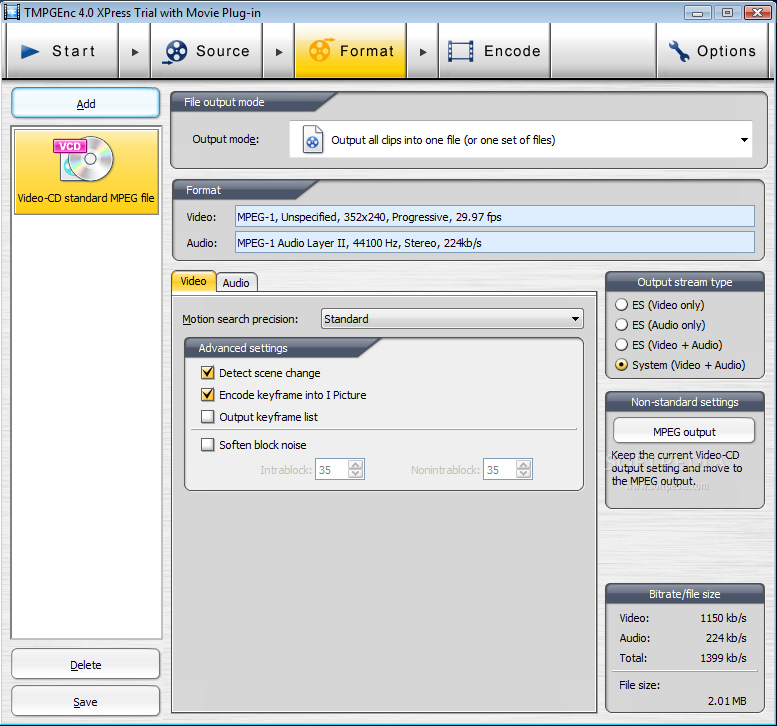Viewport: 777px width, 726px height.
Task: Click the arrow between Source and Format
Action: 279,52
